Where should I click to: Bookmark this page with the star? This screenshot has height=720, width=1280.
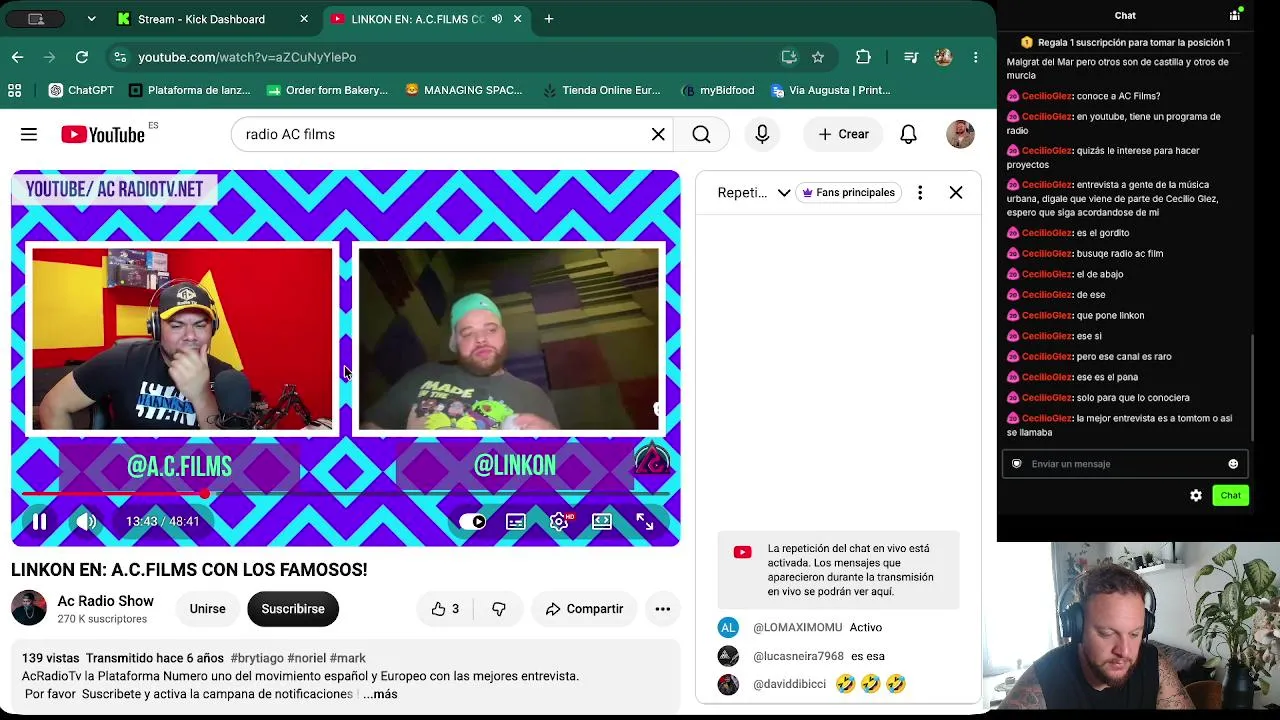tap(818, 57)
